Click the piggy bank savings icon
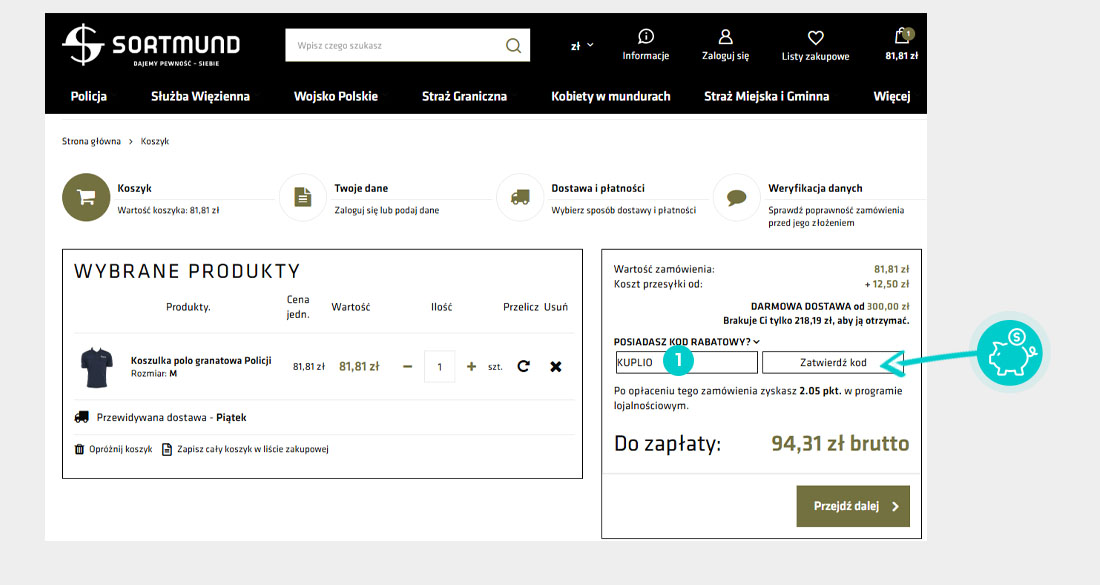 [x=1008, y=353]
